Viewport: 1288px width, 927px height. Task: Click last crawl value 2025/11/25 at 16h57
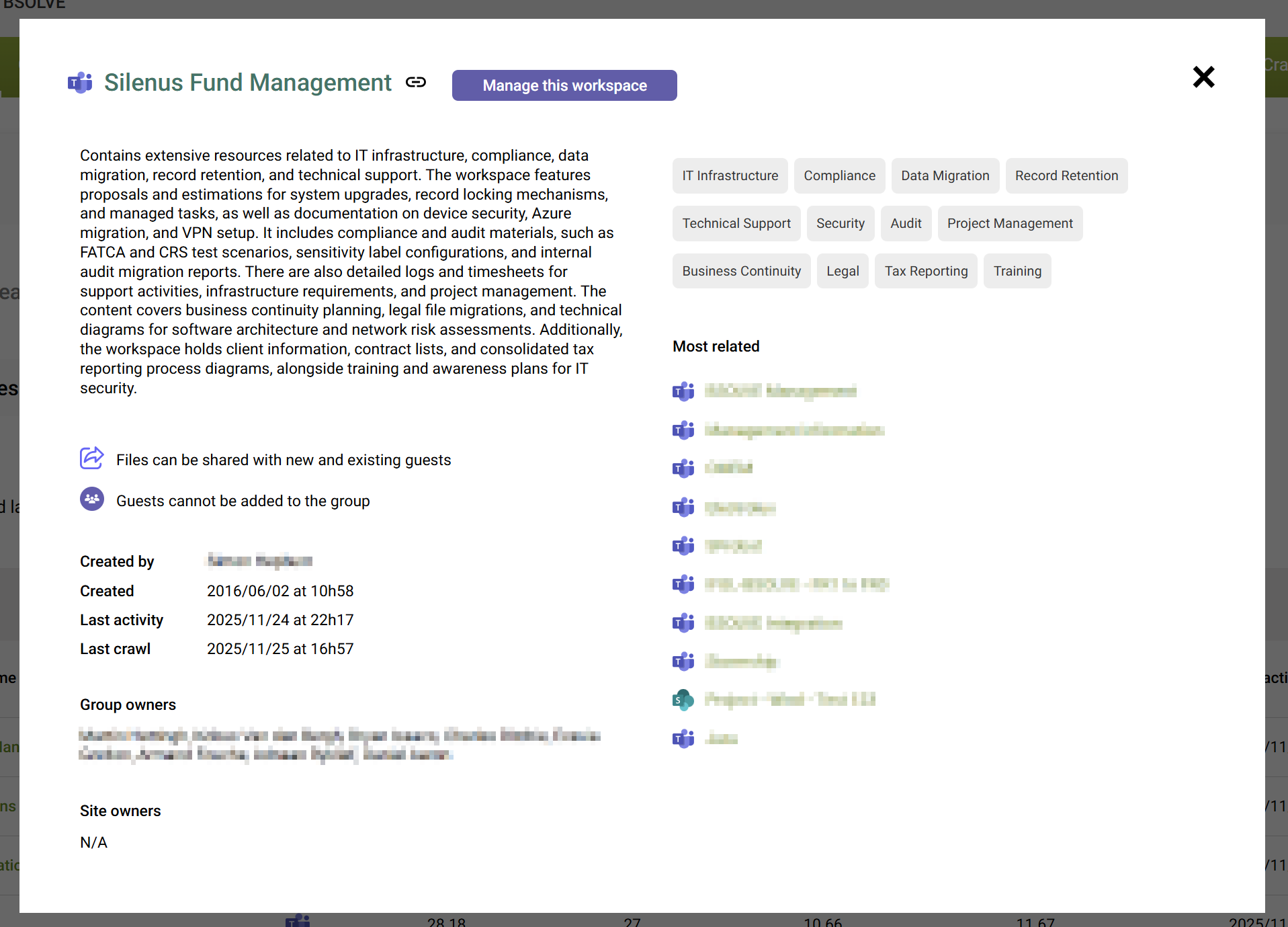pyautogui.click(x=280, y=649)
